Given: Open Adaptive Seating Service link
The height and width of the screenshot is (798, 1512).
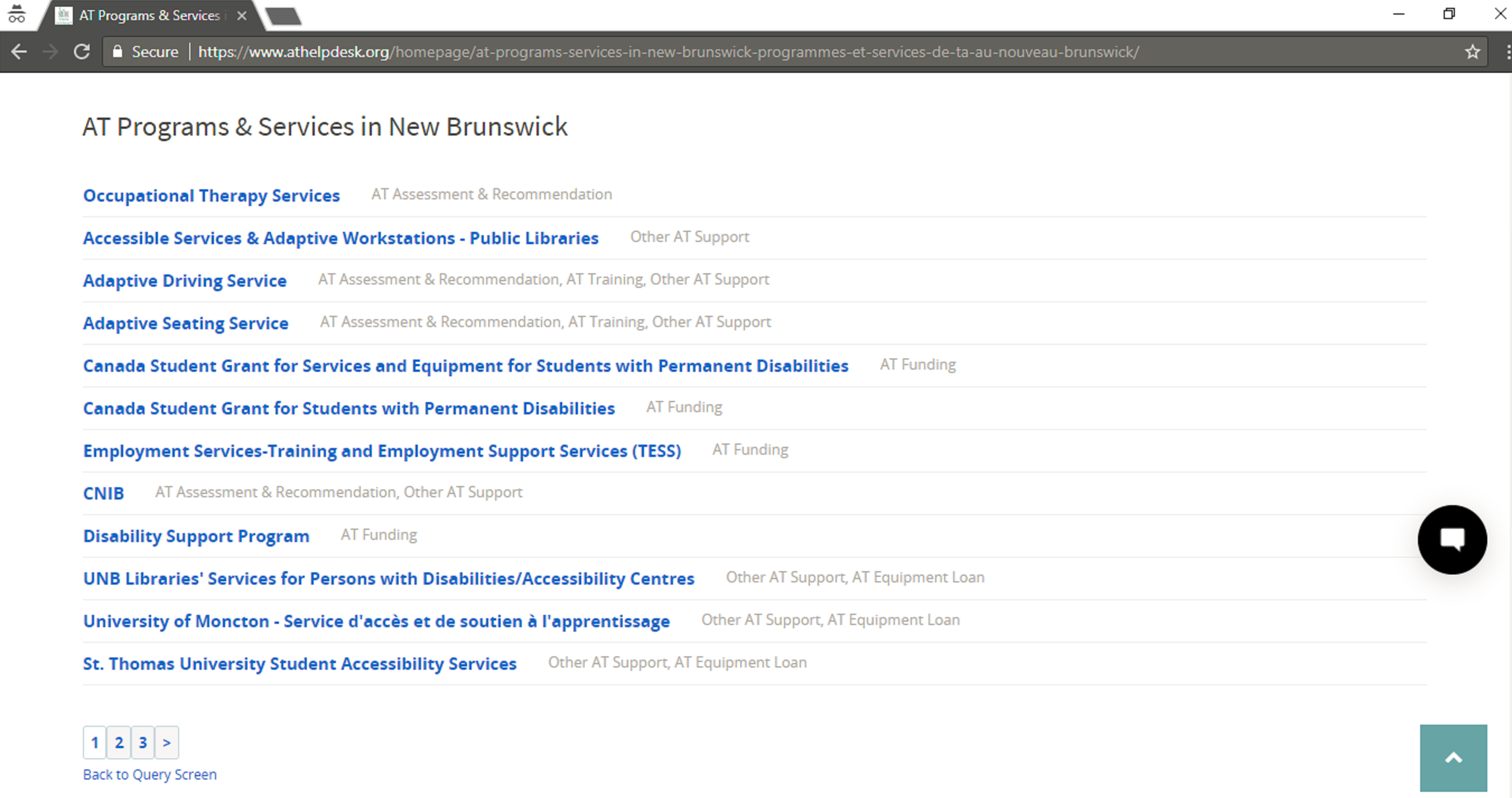Looking at the screenshot, I should pyautogui.click(x=185, y=323).
